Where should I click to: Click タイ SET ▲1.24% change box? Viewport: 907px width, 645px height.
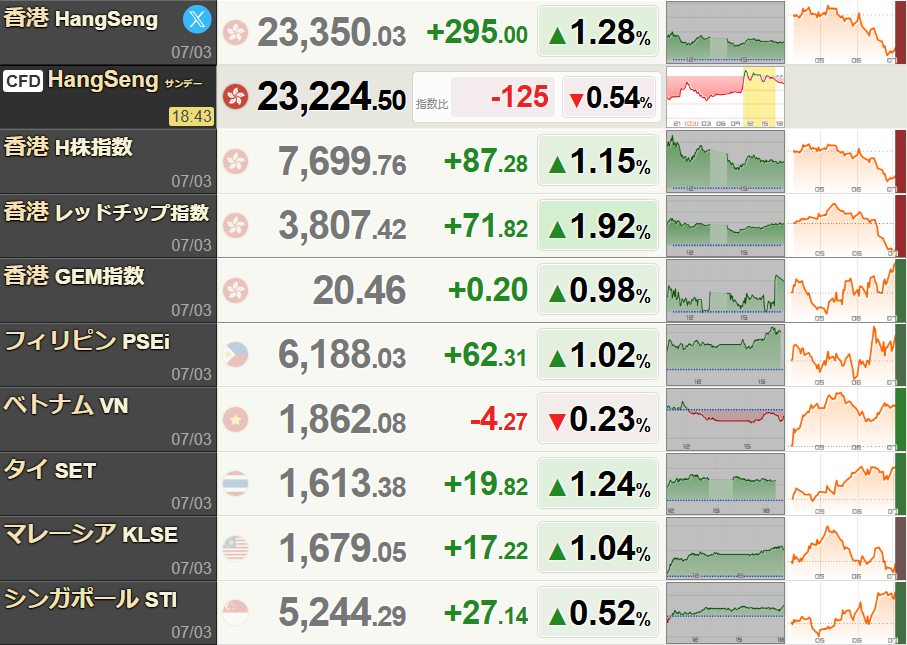598,483
